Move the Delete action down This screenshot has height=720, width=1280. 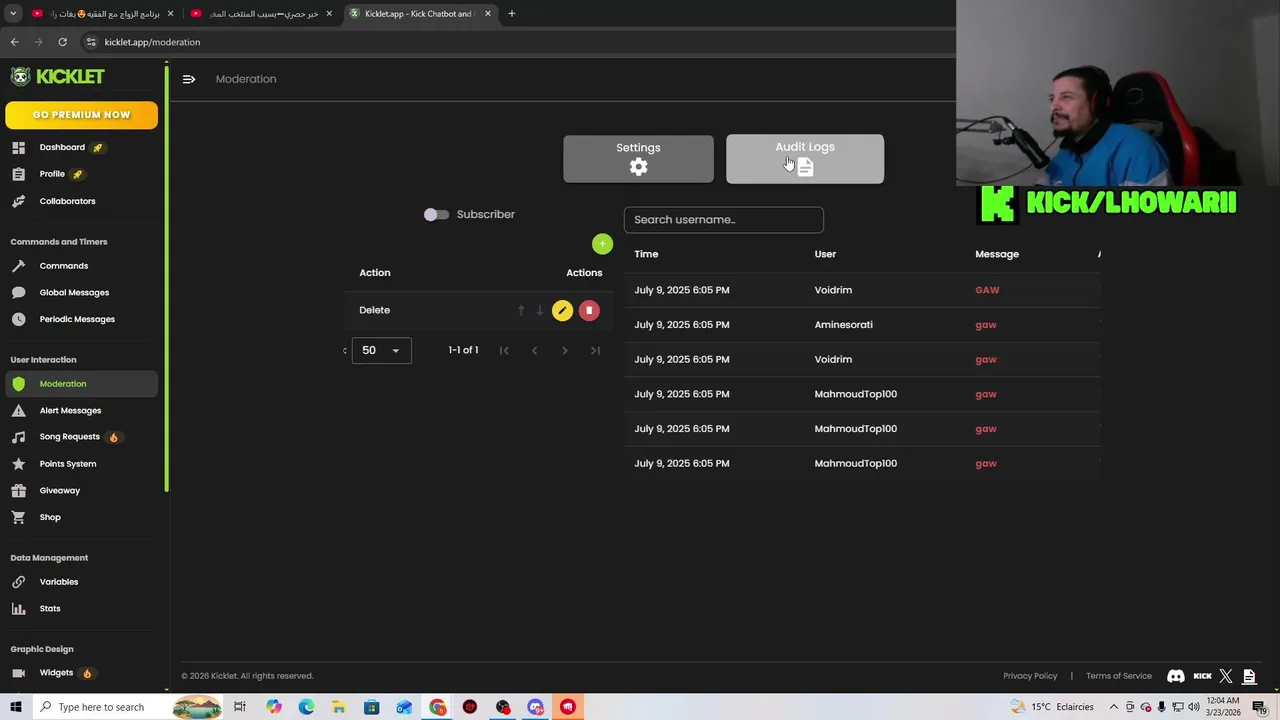tap(540, 311)
